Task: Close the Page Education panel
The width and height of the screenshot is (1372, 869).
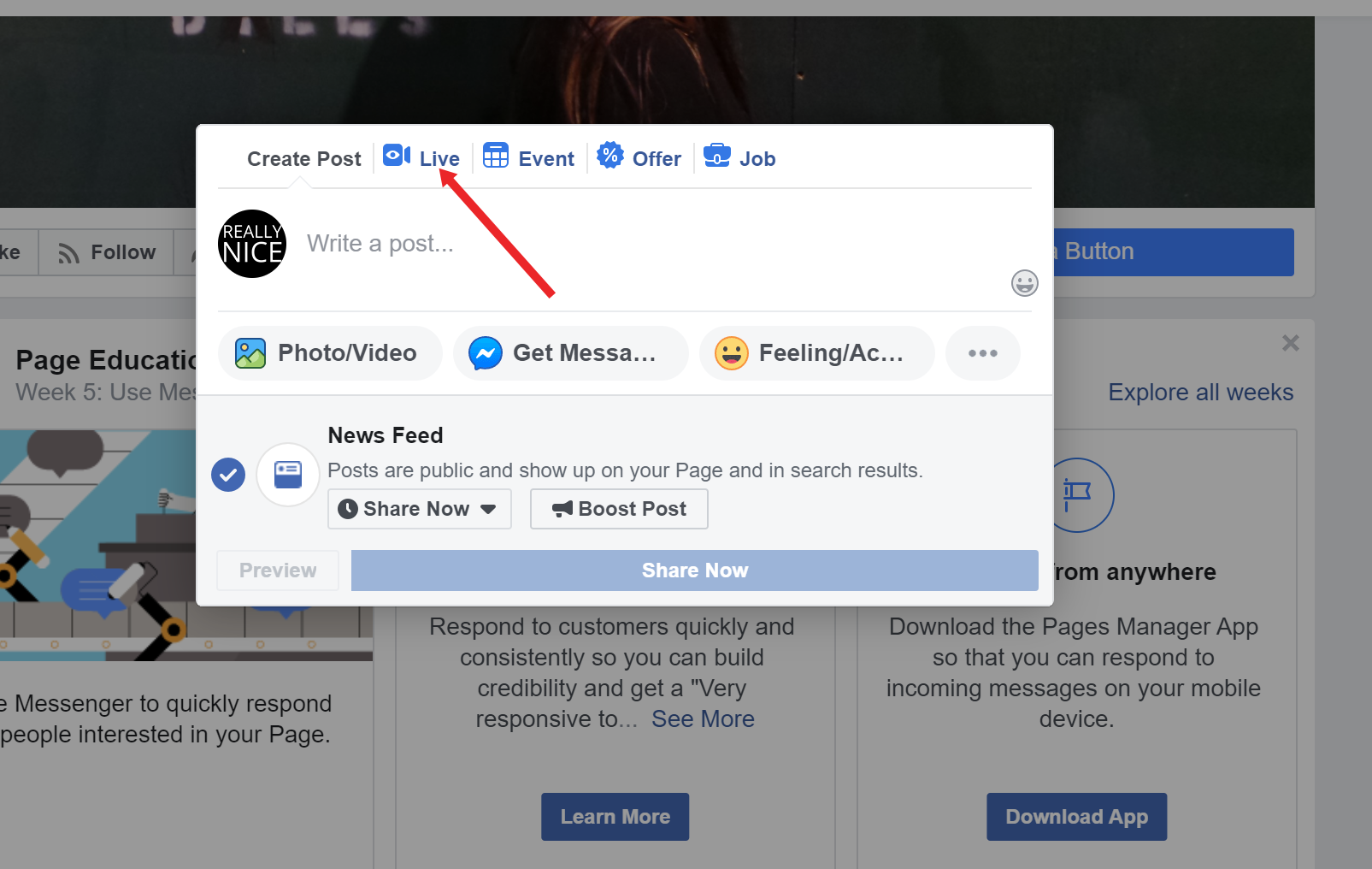Action: pos(1290,343)
